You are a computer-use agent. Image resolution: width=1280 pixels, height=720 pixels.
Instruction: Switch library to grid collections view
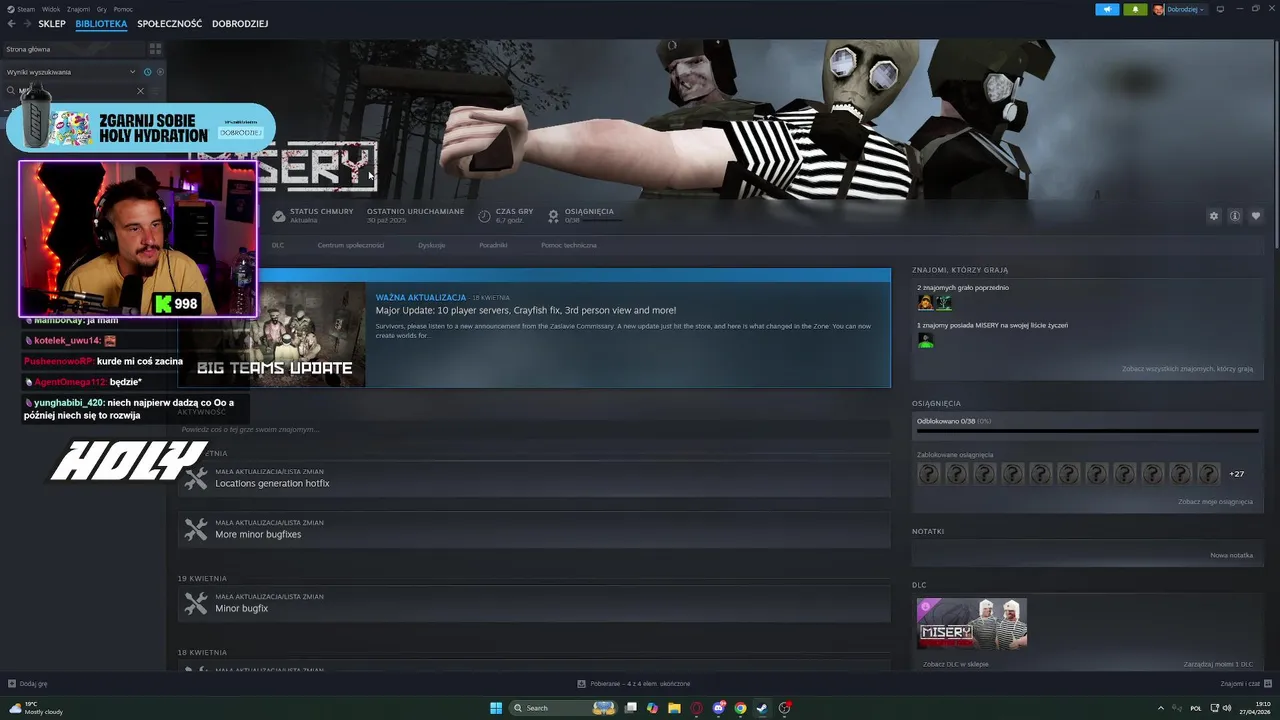155,48
